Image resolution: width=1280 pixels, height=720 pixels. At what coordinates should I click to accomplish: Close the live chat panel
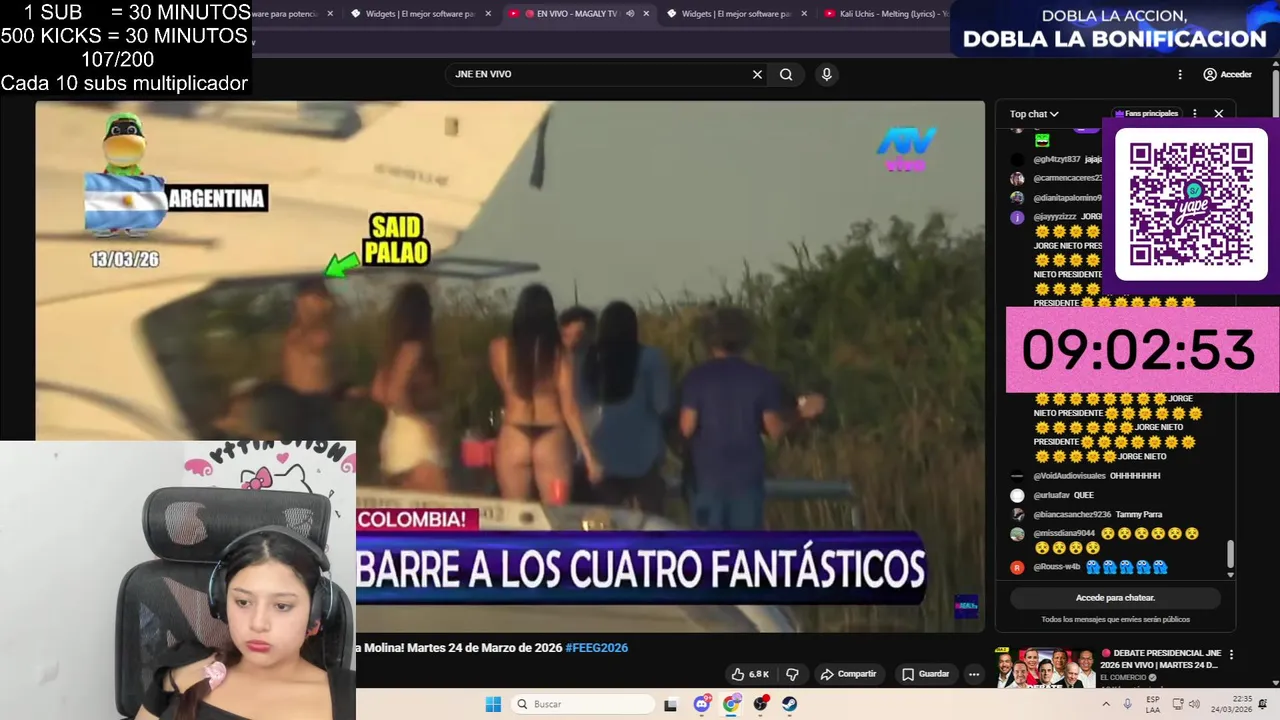[x=1219, y=114]
